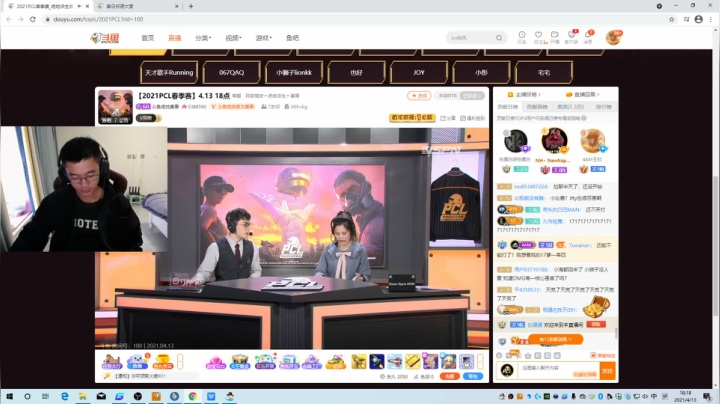Open the 直播回看 replay link

click(582, 95)
